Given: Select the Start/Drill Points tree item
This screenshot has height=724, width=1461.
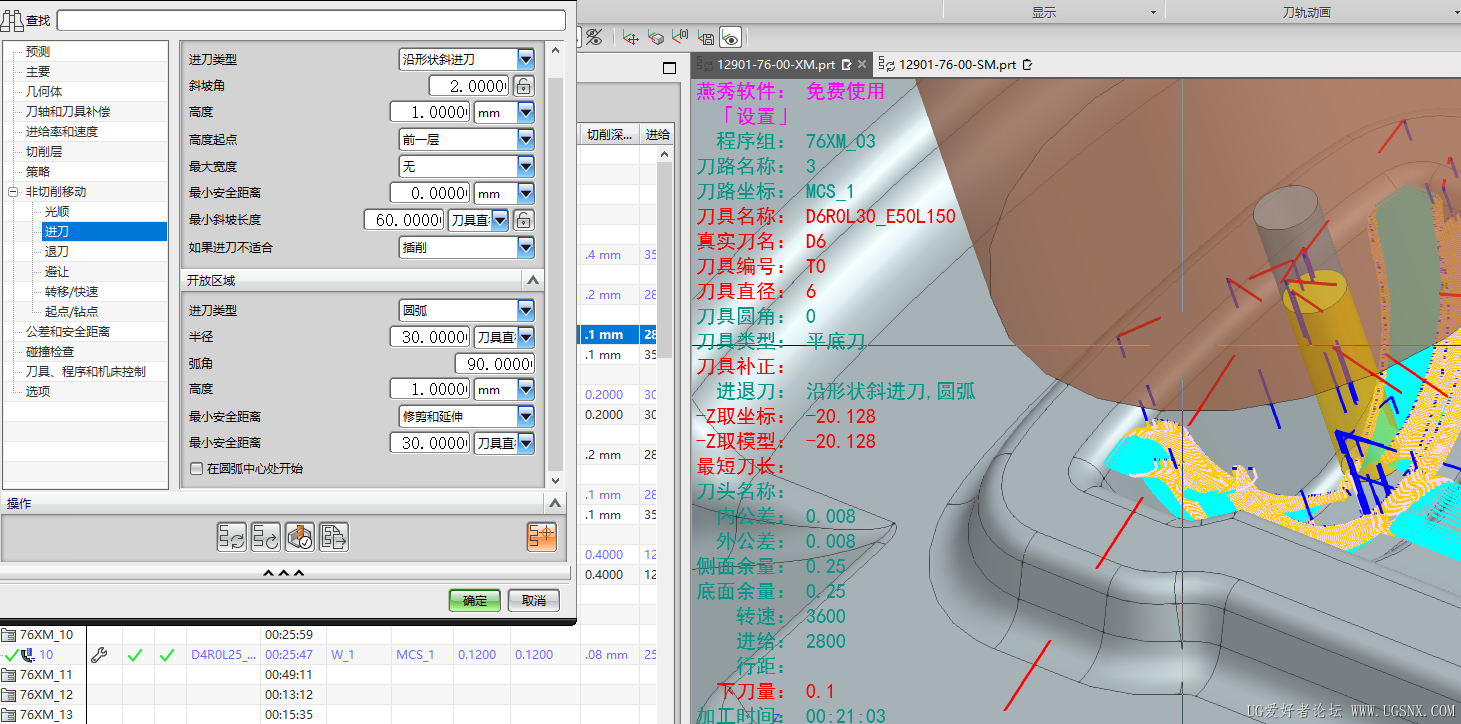Looking at the screenshot, I should pyautogui.click(x=72, y=311).
